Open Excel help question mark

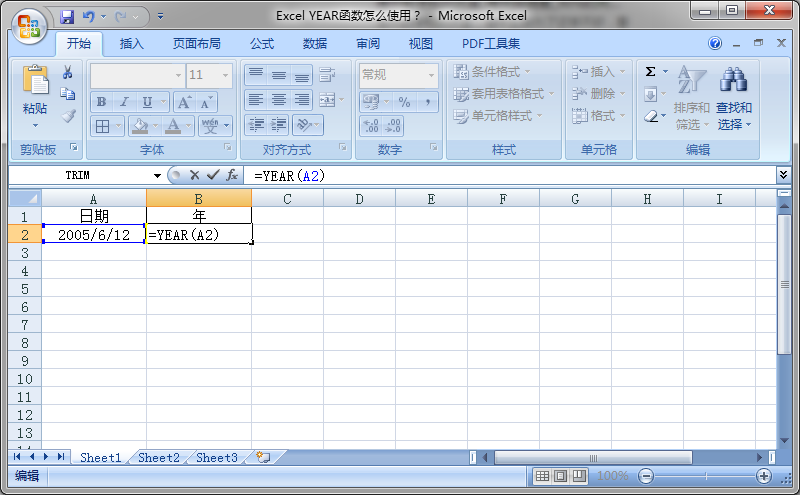pyautogui.click(x=715, y=43)
